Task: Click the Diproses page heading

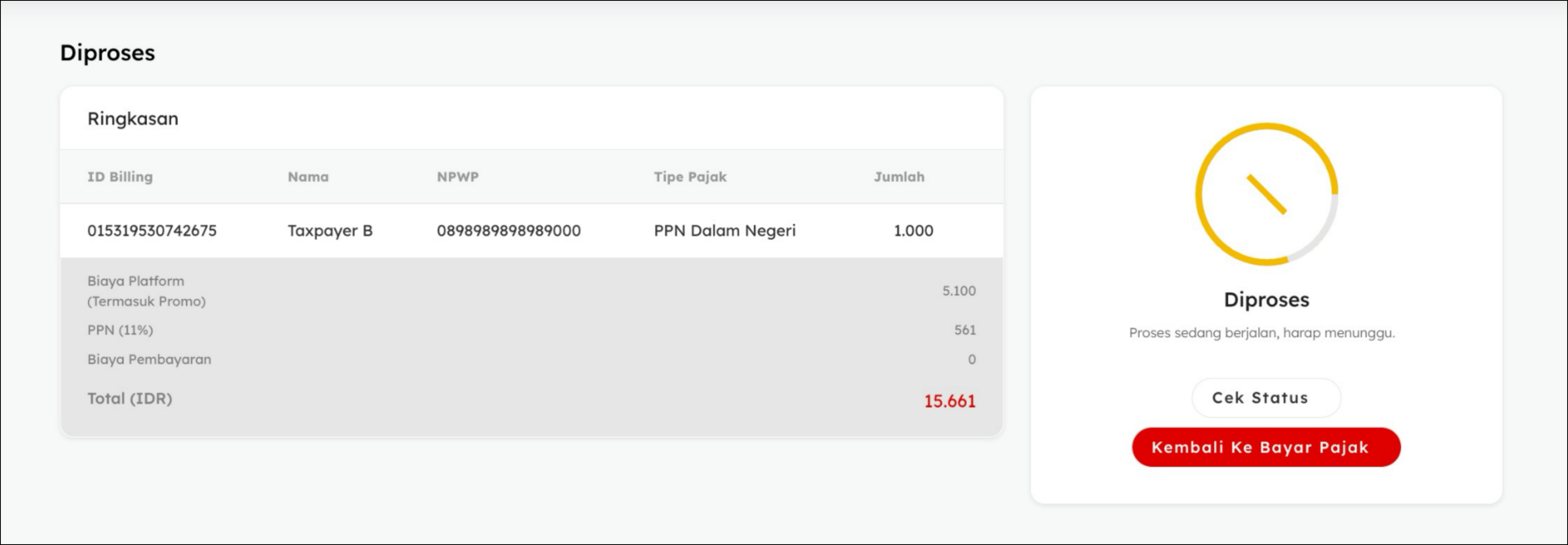Action: coord(107,53)
